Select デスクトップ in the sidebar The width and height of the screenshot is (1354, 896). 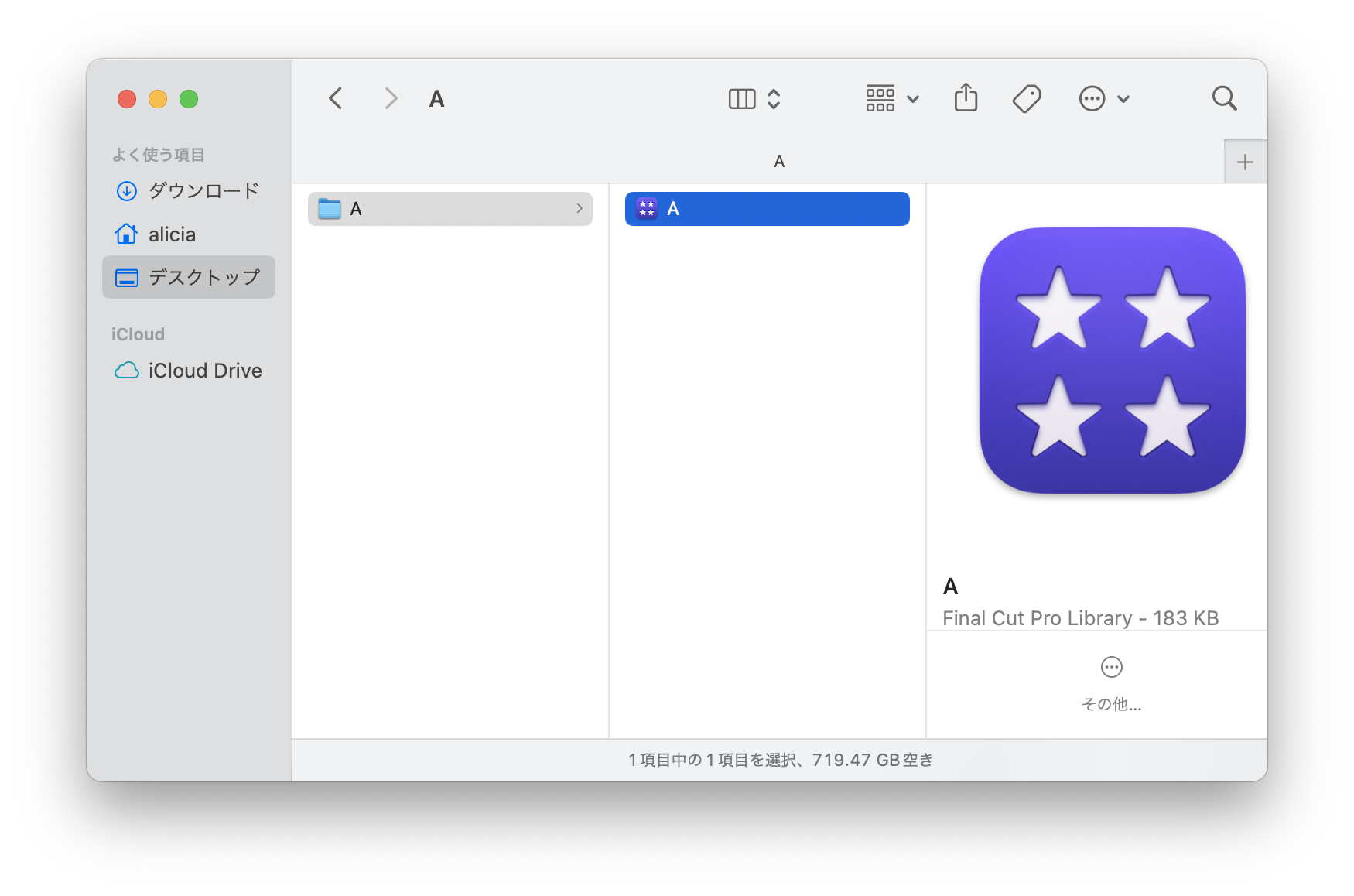(x=188, y=277)
